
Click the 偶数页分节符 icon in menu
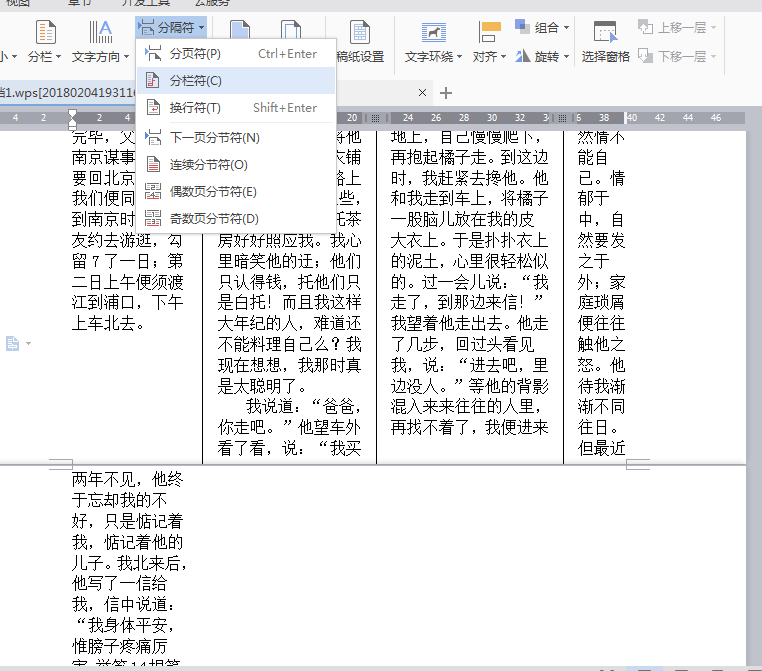coord(153,191)
